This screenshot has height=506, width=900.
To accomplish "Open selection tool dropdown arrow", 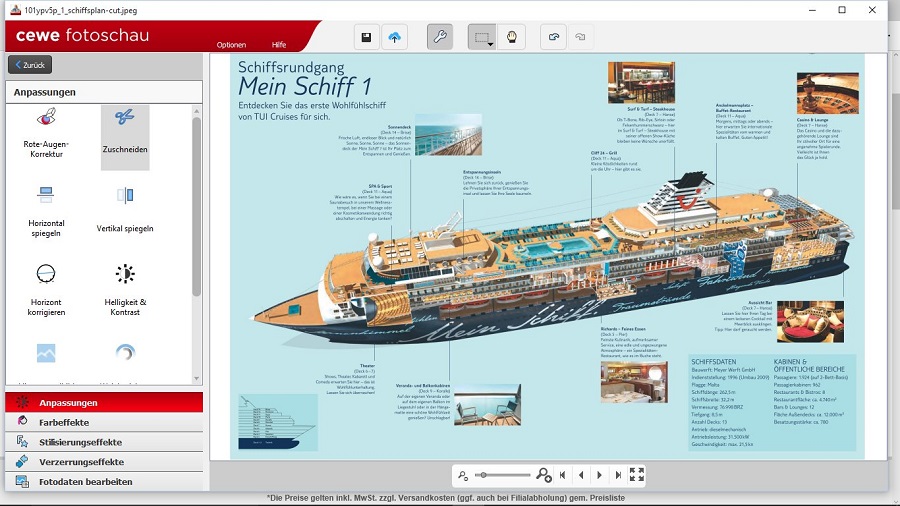I will [491, 44].
